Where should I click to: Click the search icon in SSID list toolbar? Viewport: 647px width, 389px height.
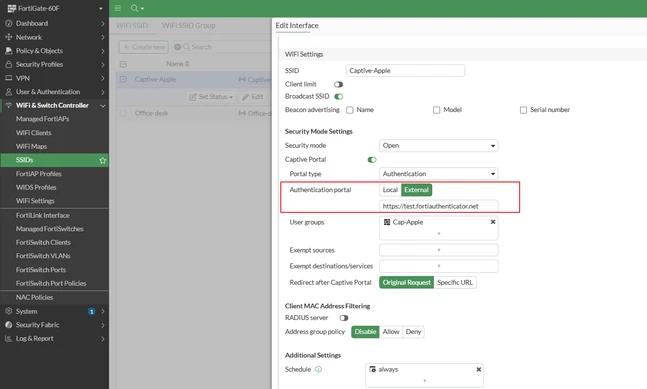coord(187,47)
